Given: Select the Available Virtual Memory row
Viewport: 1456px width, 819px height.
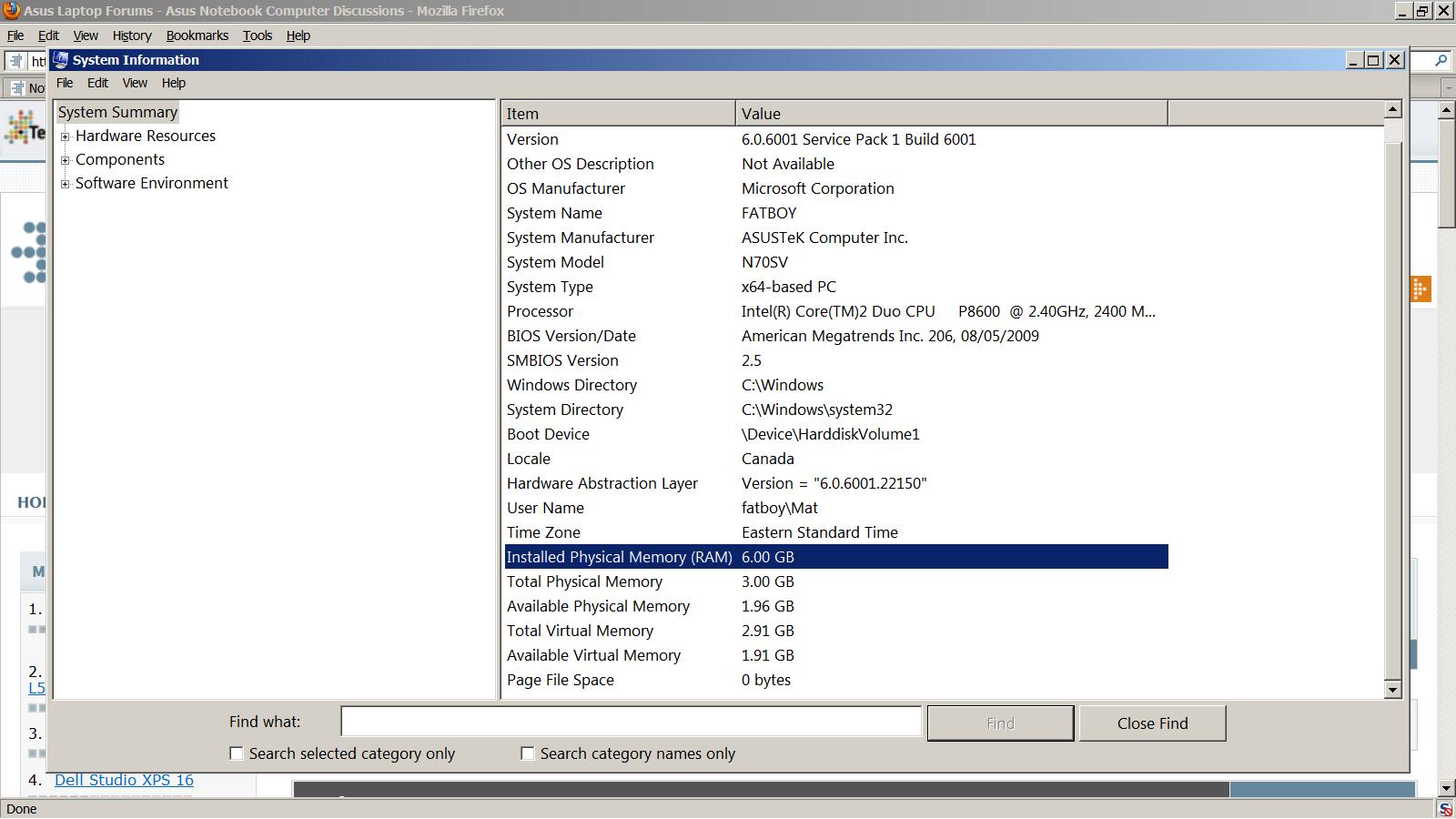Looking at the screenshot, I should (836, 655).
